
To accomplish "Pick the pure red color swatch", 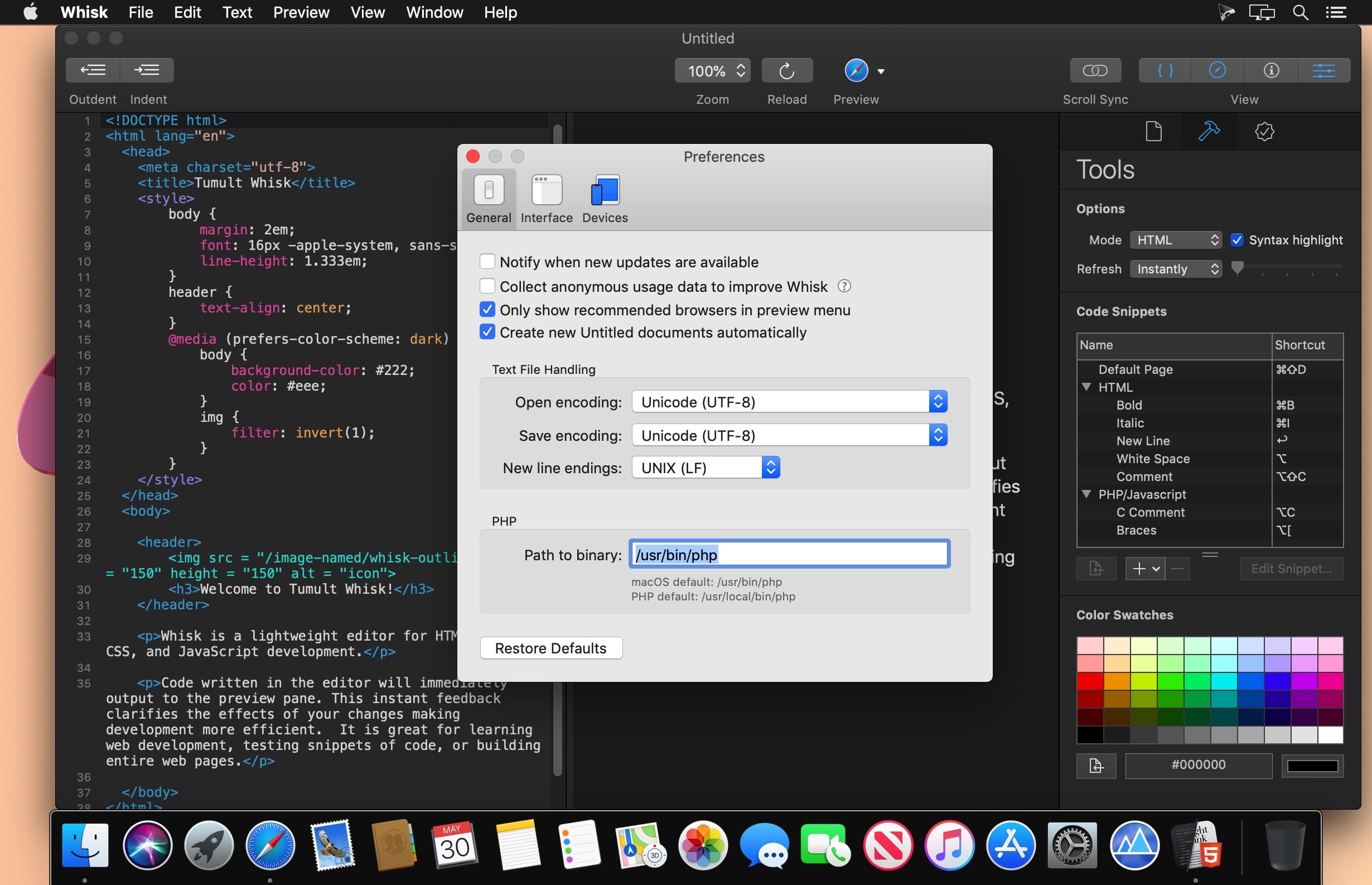I will coord(1089,681).
